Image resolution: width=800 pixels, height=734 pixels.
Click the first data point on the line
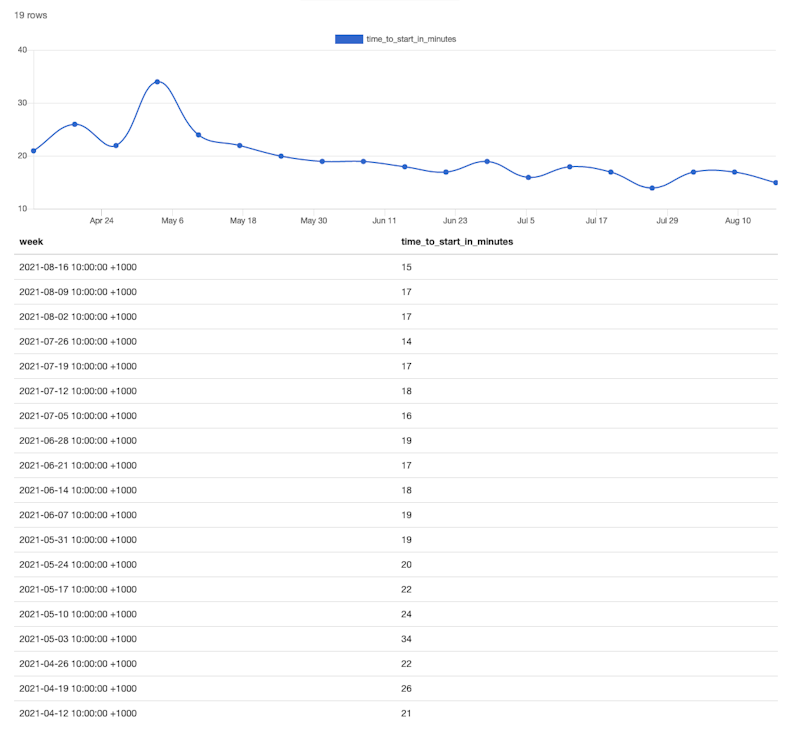34,151
